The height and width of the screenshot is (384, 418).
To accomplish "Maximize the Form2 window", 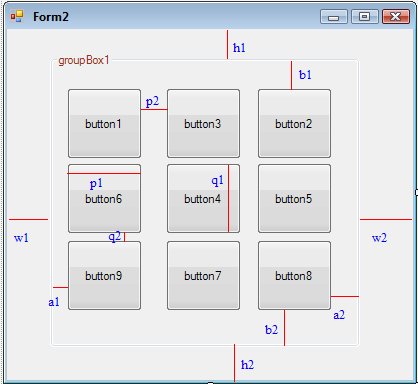I will (365, 17).
